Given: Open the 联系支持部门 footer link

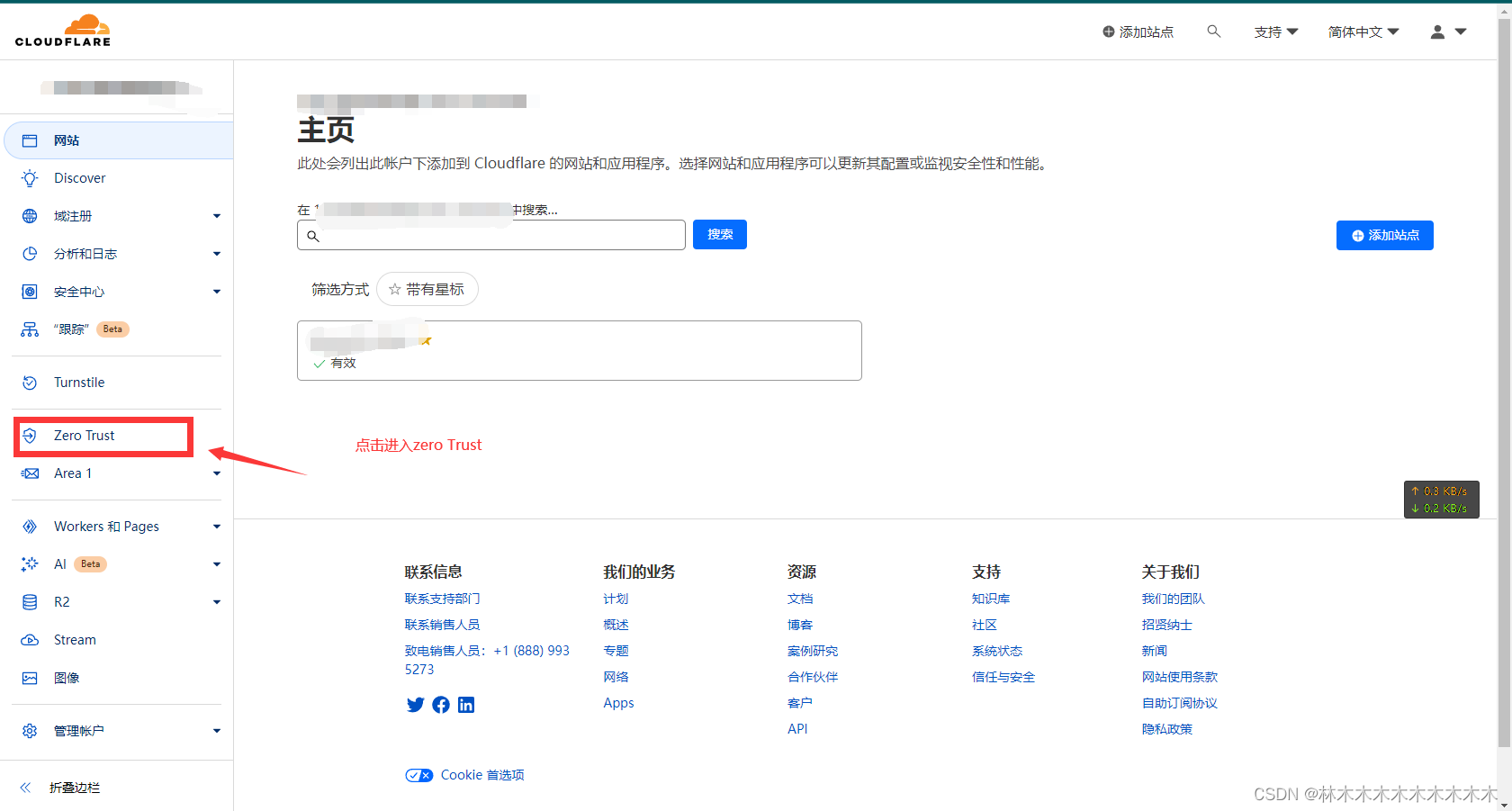Looking at the screenshot, I should [x=442, y=599].
